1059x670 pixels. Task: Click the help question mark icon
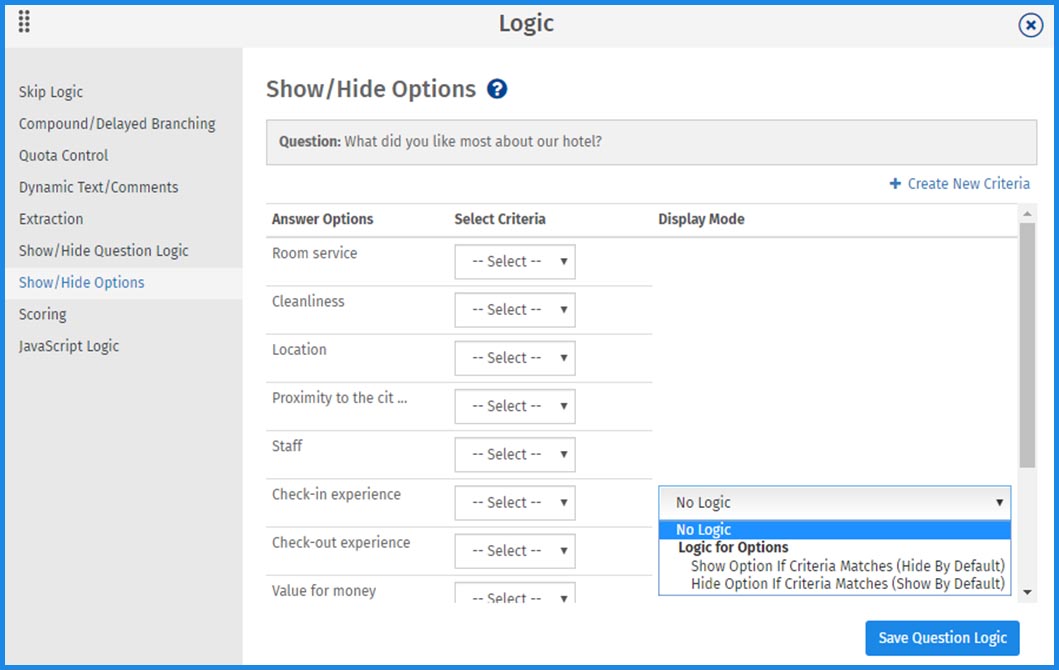pos(497,89)
